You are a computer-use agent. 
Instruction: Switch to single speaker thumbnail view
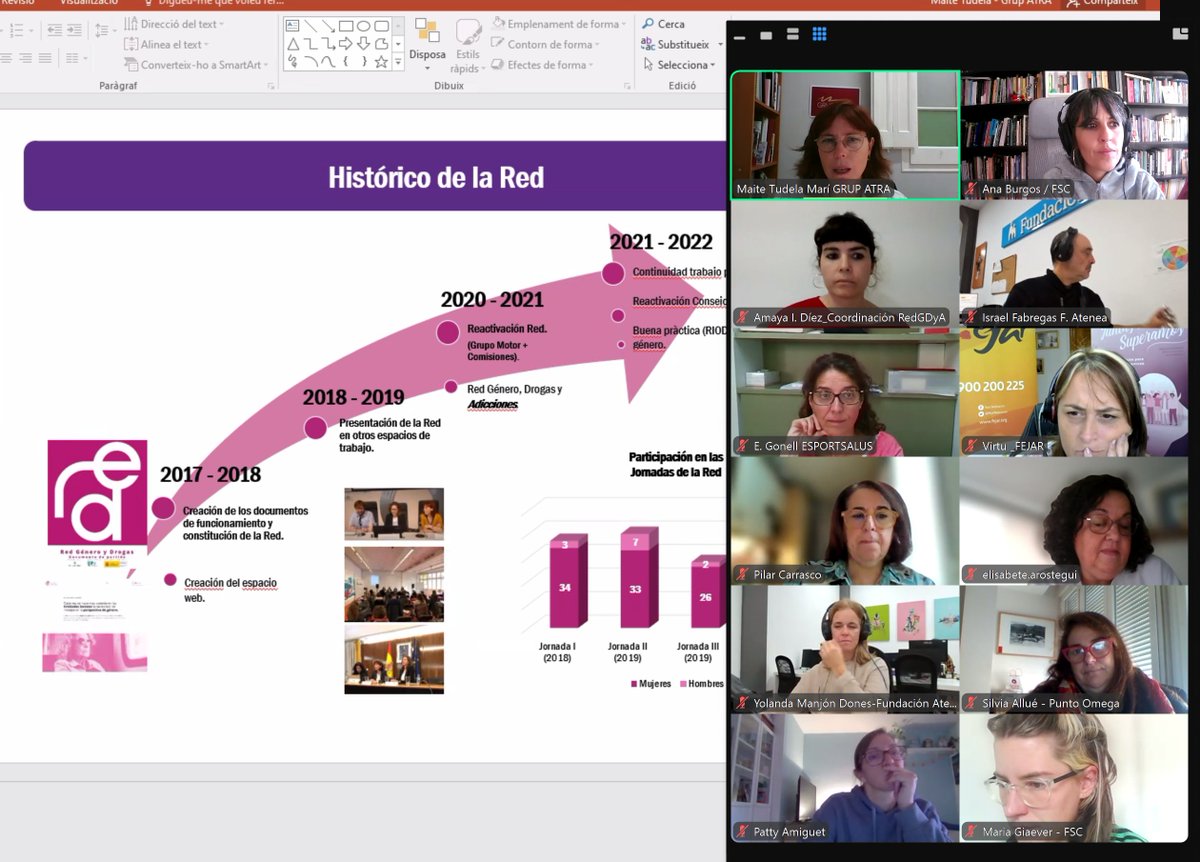tap(766, 35)
